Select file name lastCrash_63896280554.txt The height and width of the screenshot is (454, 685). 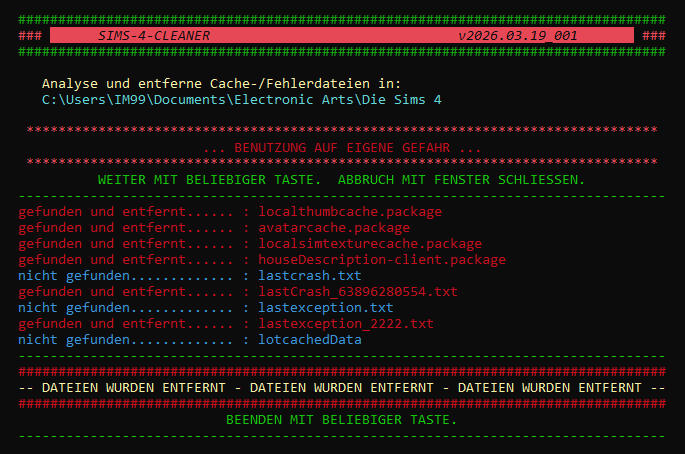(x=358, y=291)
